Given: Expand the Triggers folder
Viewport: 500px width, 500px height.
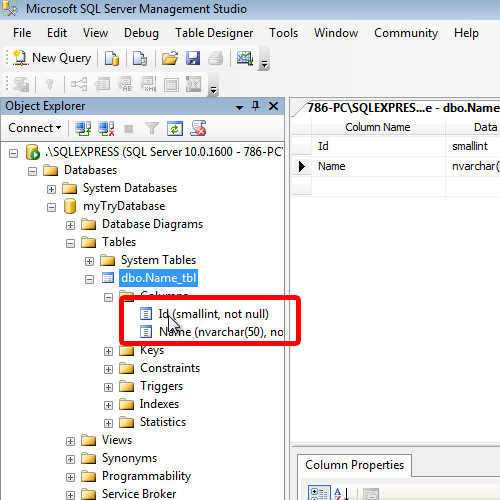Looking at the screenshot, I should click(108, 387).
